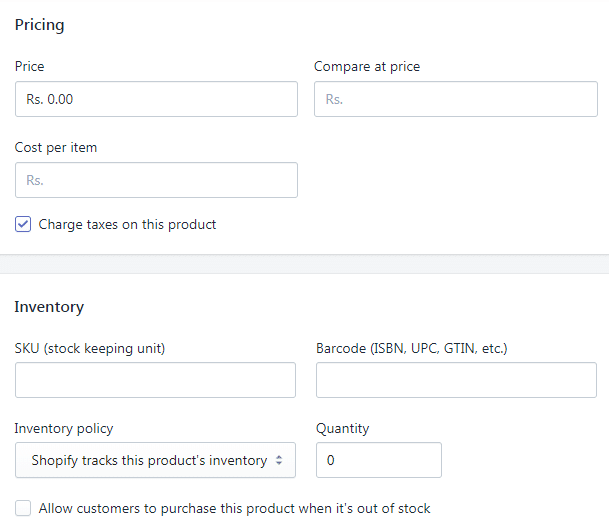Click the 'Inventory policy' label
The width and height of the screenshot is (609, 527).
click(64, 428)
